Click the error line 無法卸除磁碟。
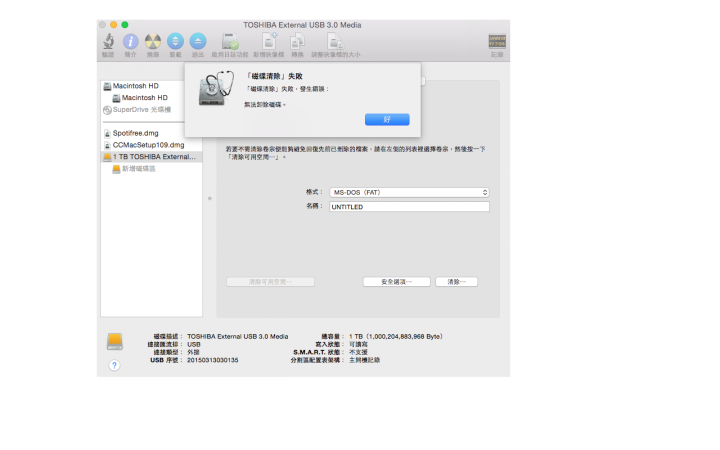 (265, 105)
